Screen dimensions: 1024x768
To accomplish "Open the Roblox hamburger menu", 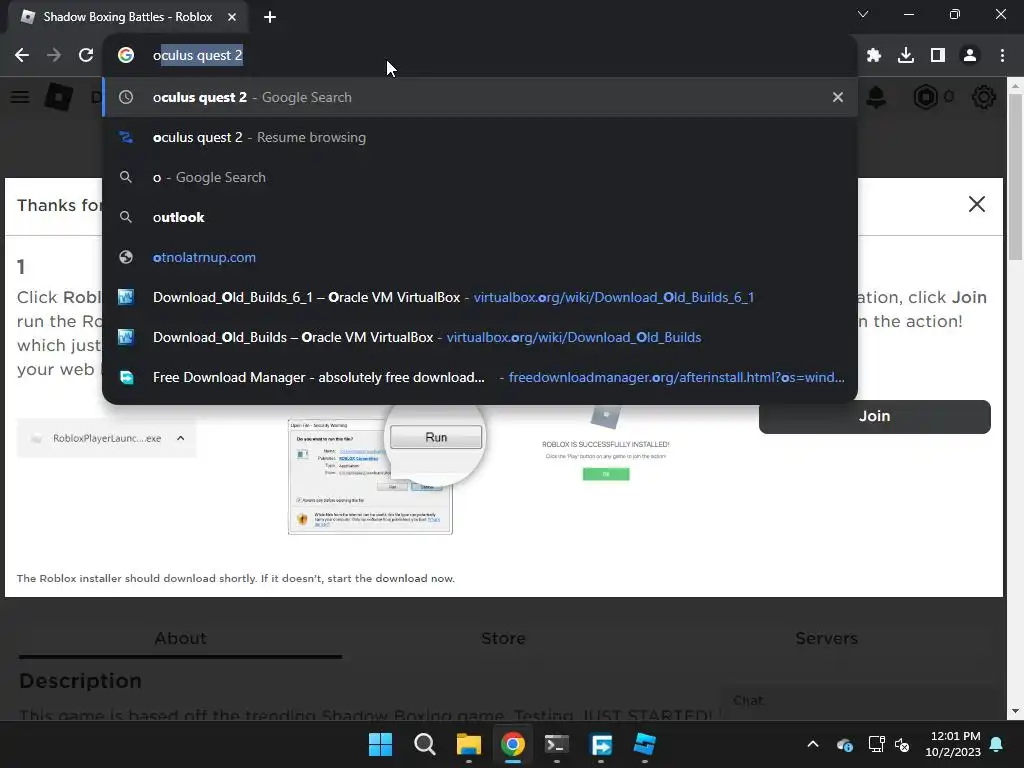I will [x=20, y=97].
